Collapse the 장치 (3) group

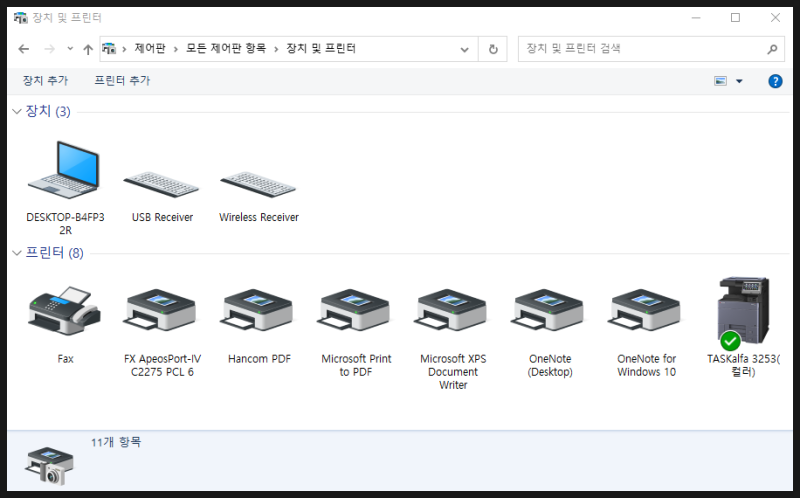click(17, 111)
